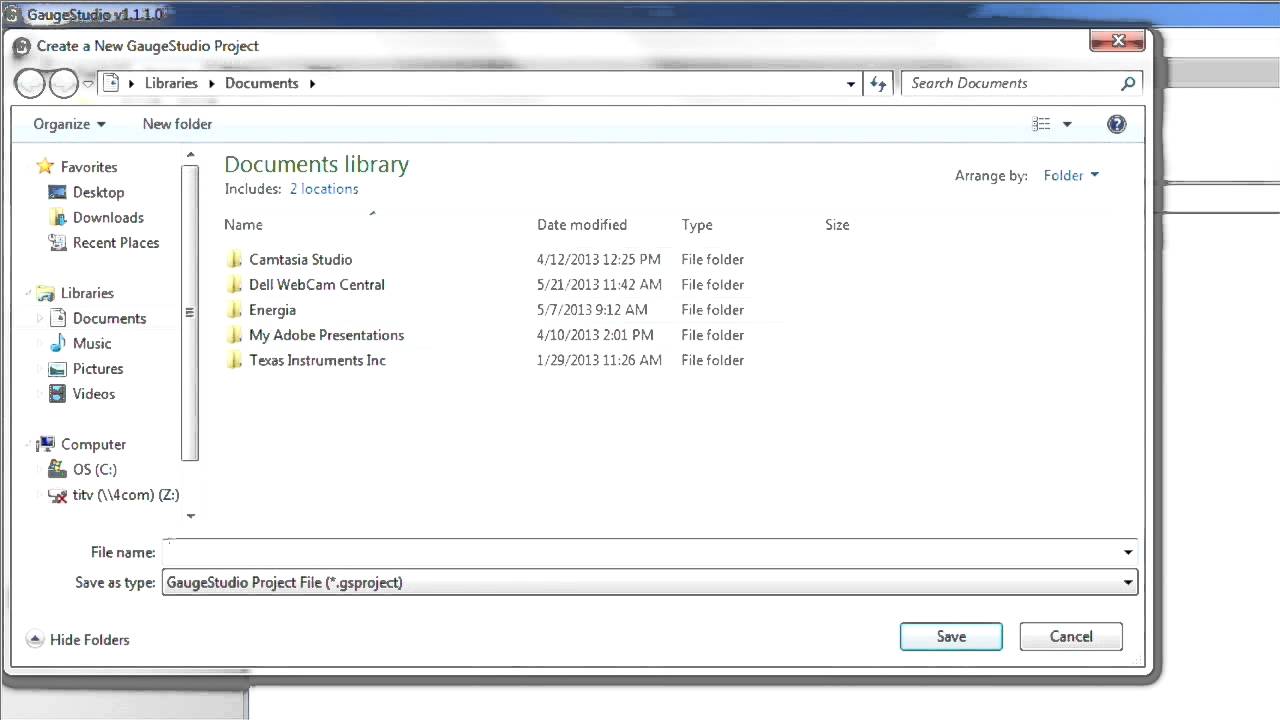Select the Energia folder
The width and height of the screenshot is (1280, 720).
pyautogui.click(x=272, y=310)
